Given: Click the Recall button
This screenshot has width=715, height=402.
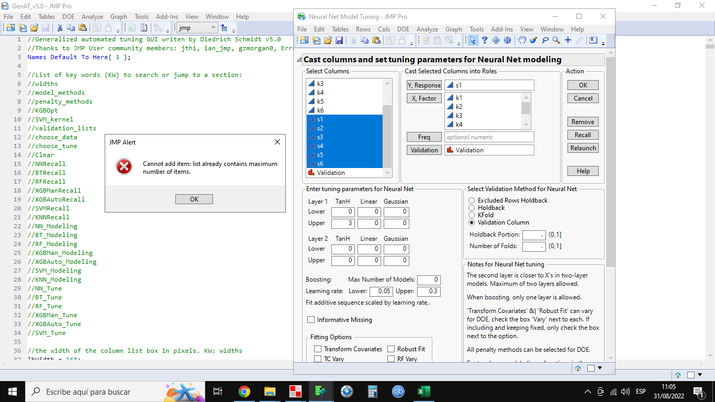Looking at the screenshot, I should coord(583,135).
